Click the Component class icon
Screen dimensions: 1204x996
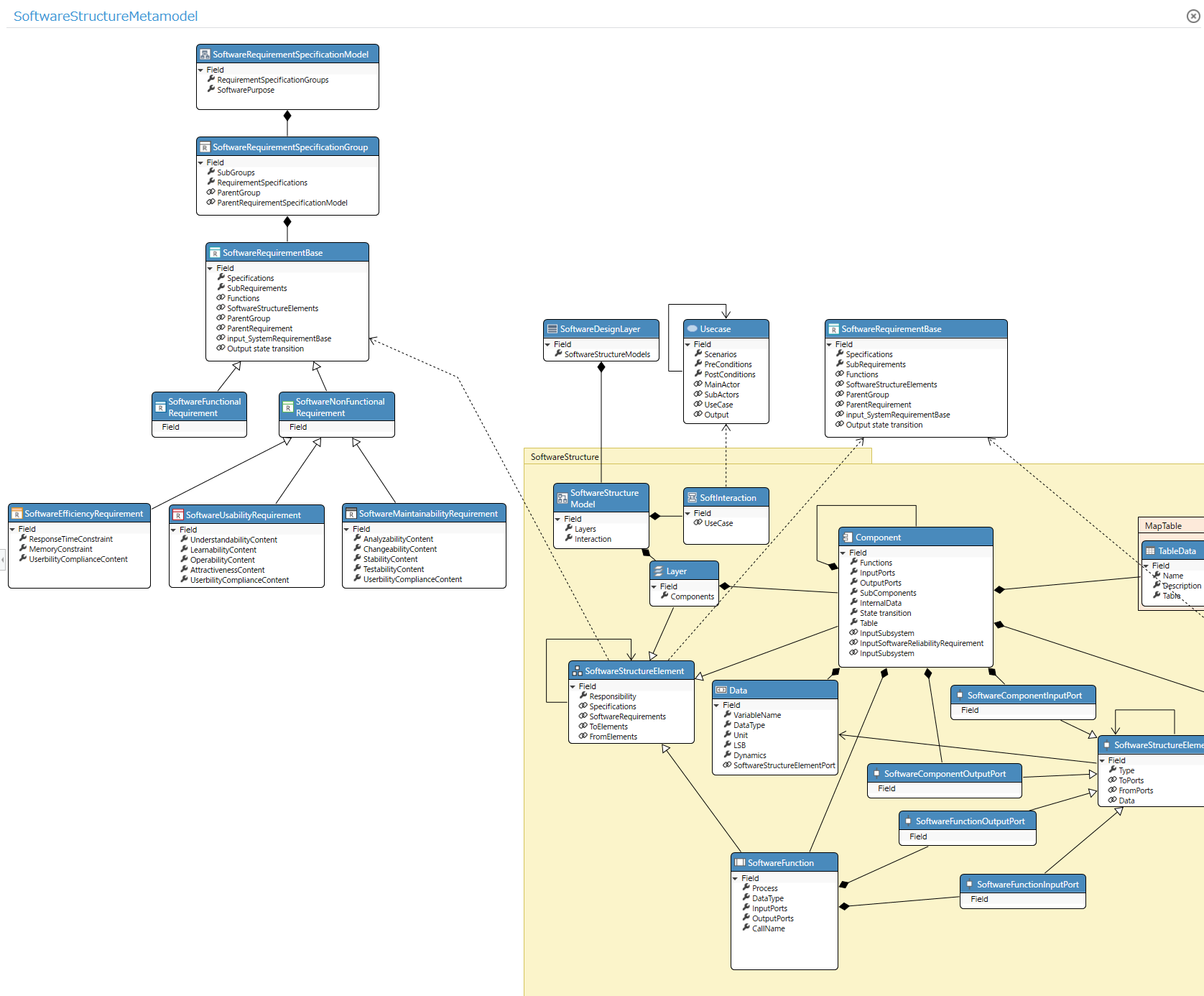coord(848,538)
